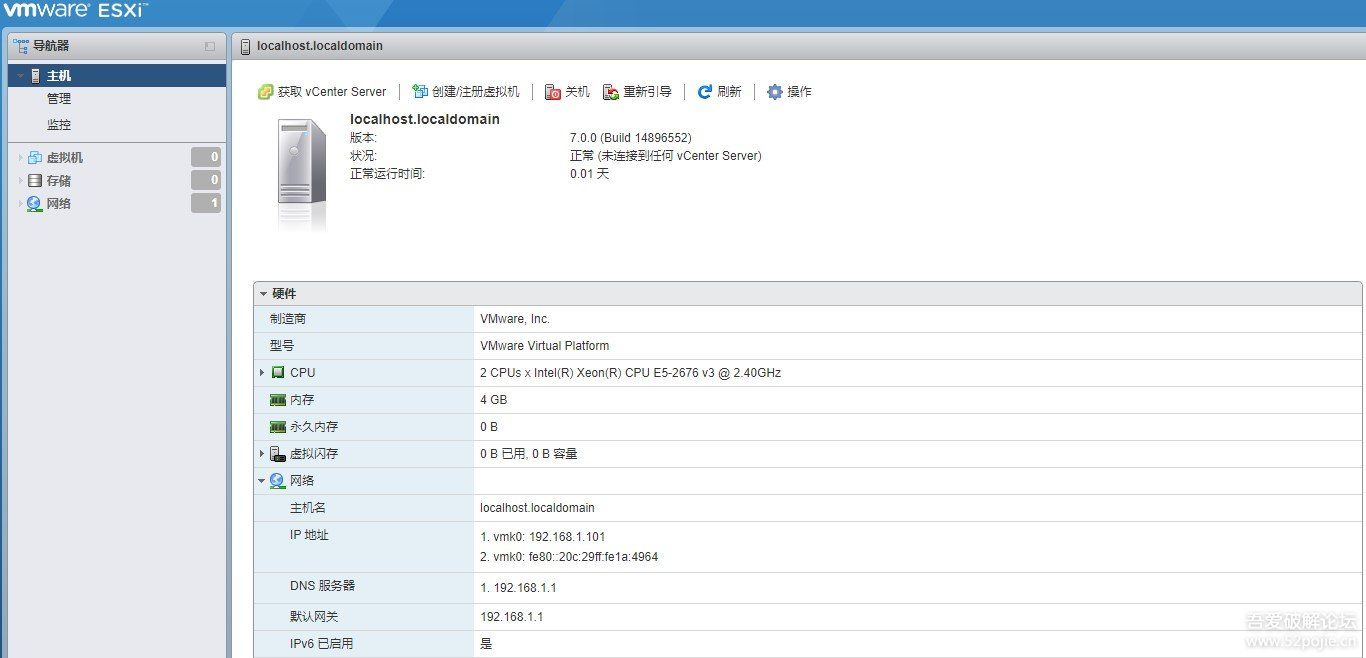1366x658 pixels.
Task: Click the navigator panel icon beside 导航器
Action: pos(21,46)
